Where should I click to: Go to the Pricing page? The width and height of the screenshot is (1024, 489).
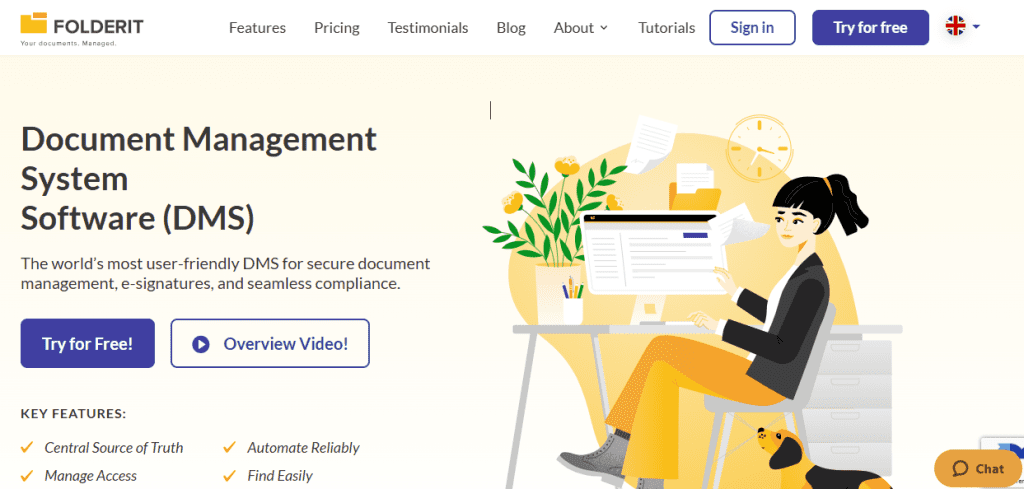[x=336, y=28]
